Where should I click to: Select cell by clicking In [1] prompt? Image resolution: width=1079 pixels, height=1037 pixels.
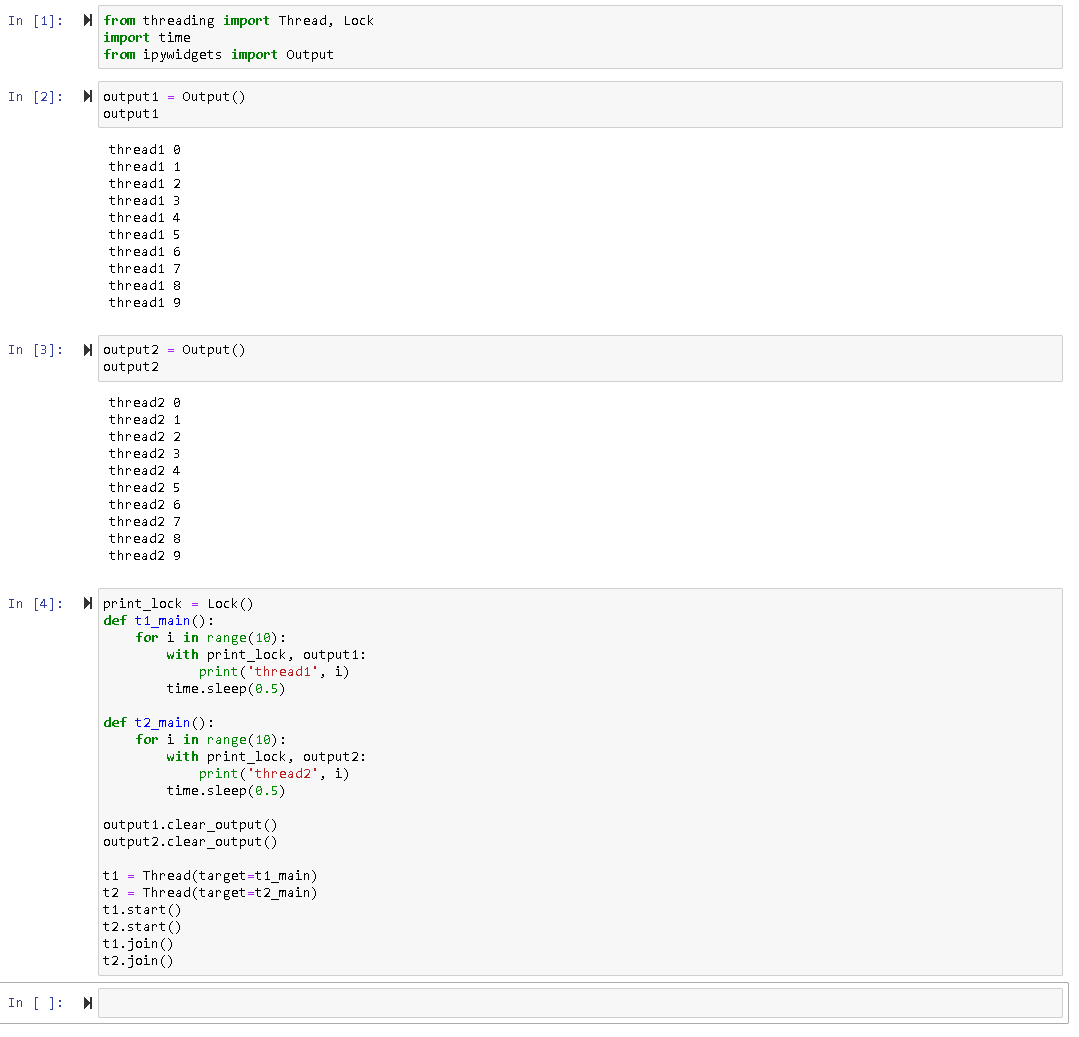coord(35,21)
